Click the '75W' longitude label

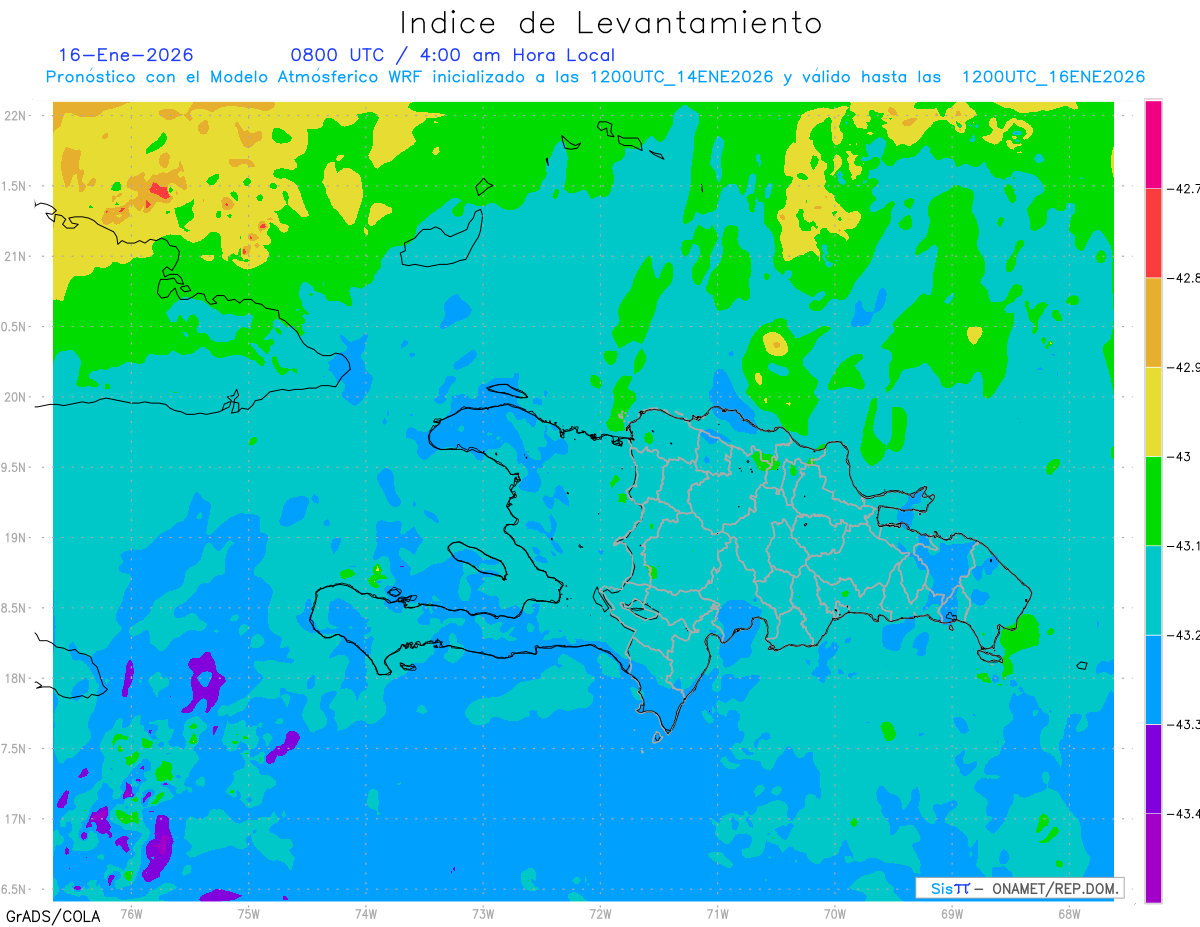click(x=248, y=913)
